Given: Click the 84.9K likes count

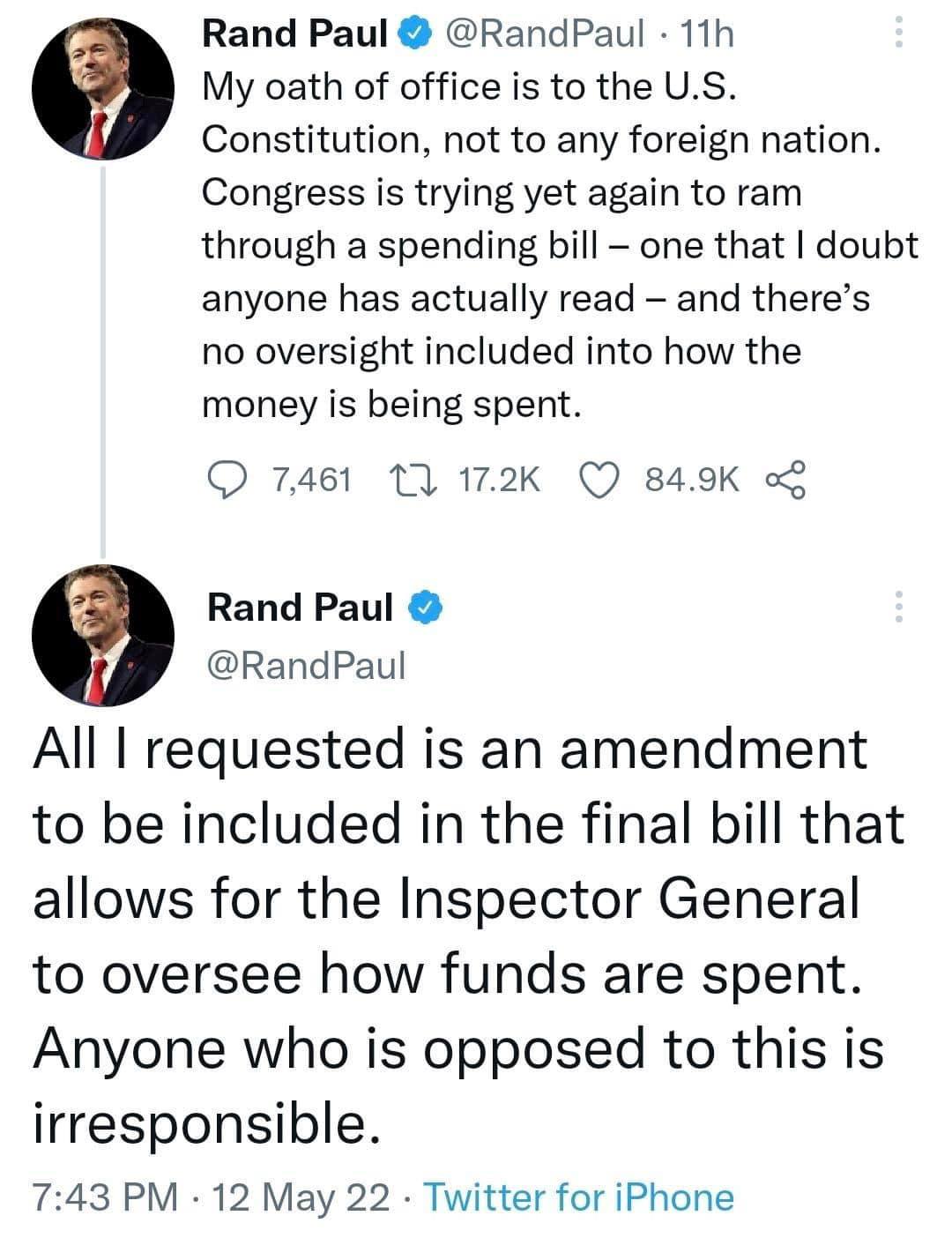Looking at the screenshot, I should pos(693,480).
